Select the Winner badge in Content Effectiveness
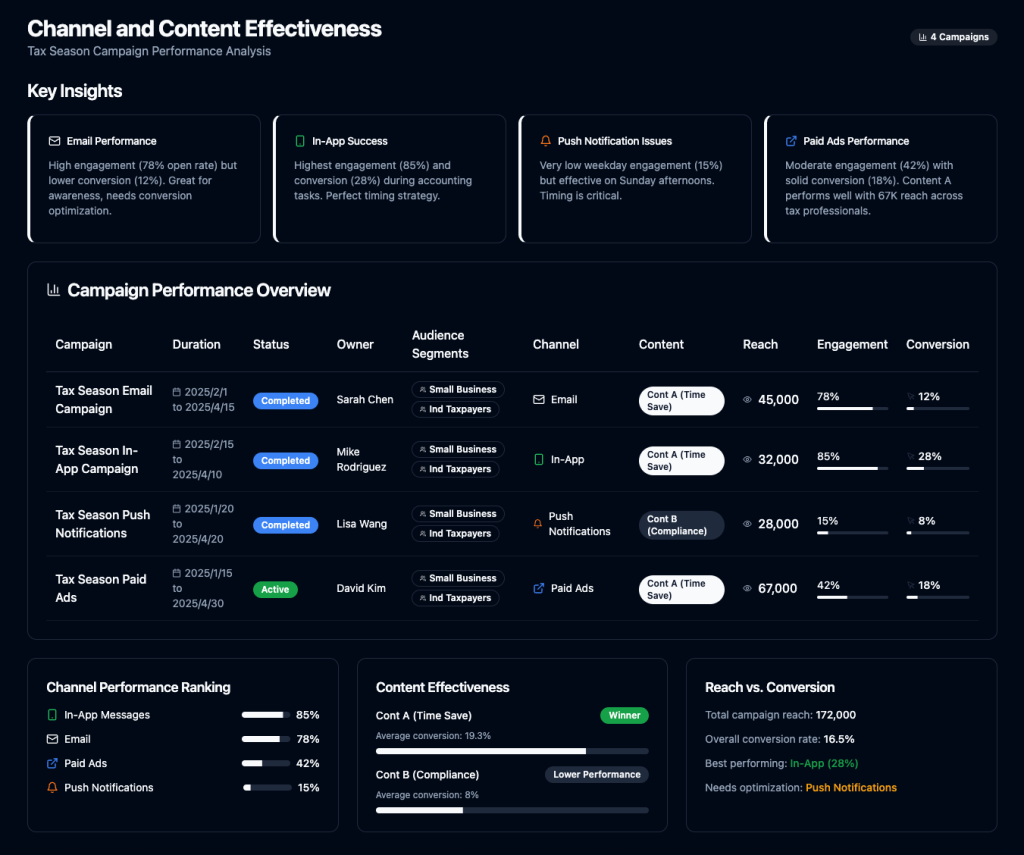 point(624,715)
